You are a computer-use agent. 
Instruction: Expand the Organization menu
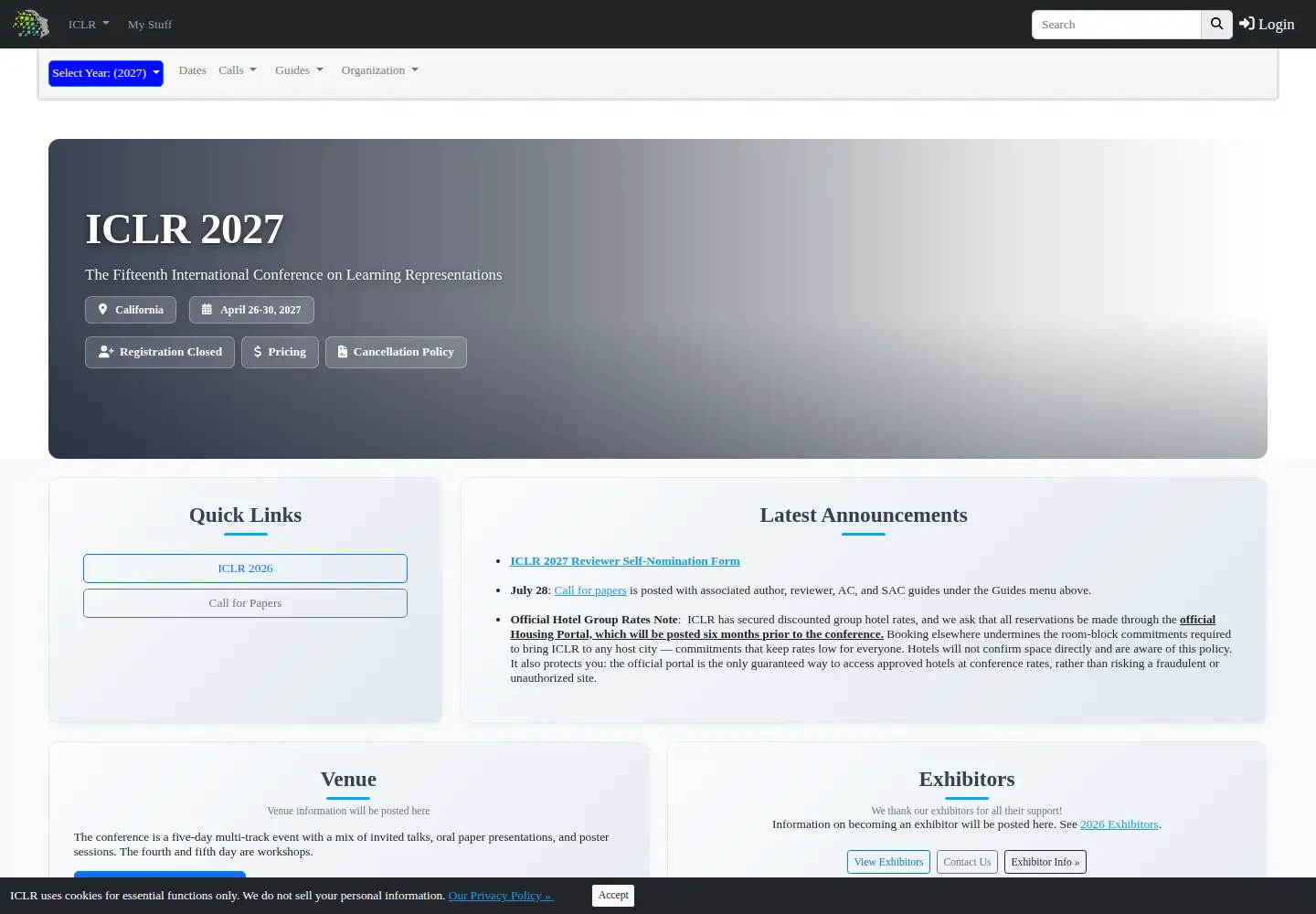click(x=379, y=70)
